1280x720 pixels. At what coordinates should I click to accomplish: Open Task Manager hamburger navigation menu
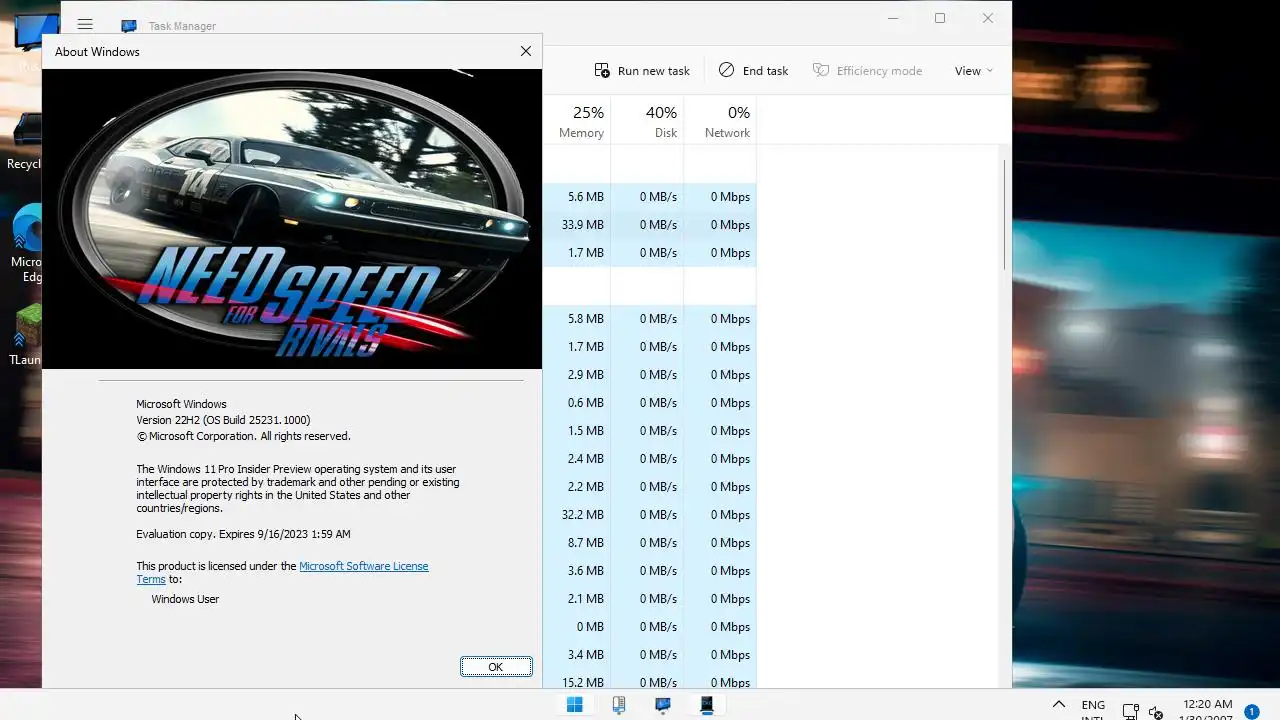(x=85, y=25)
